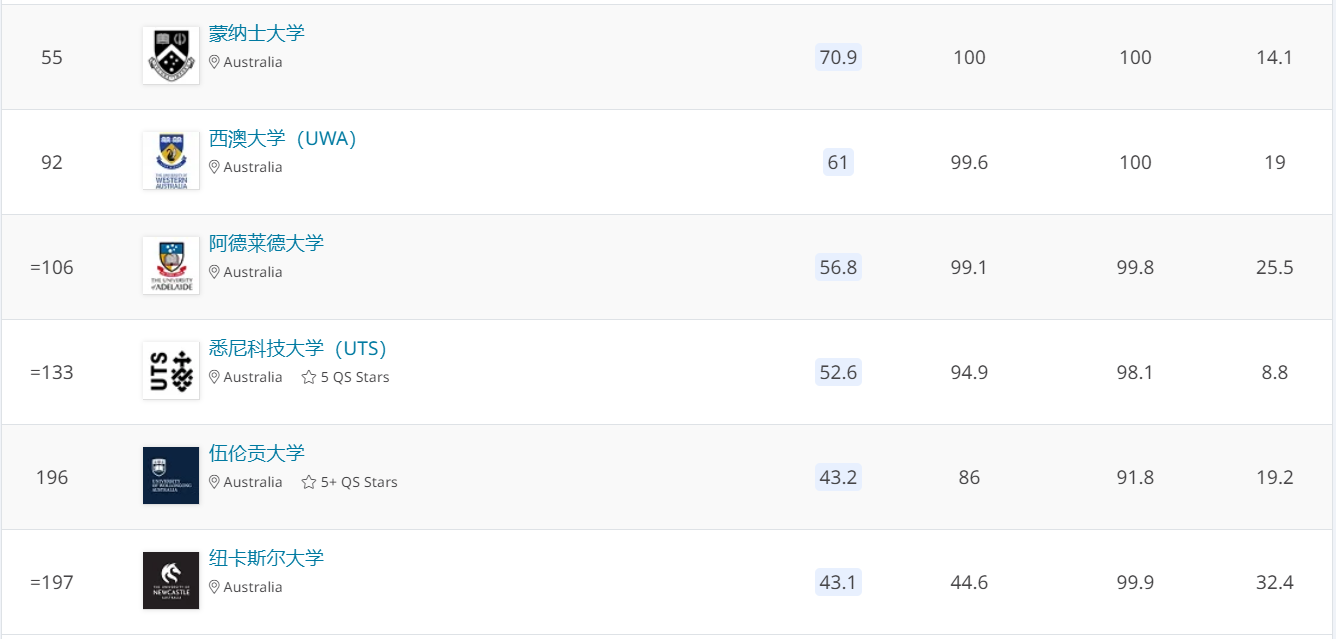Image resolution: width=1336 pixels, height=639 pixels.
Task: Click the star icon beside 5+ QS Stars
Action: pyautogui.click(x=309, y=482)
